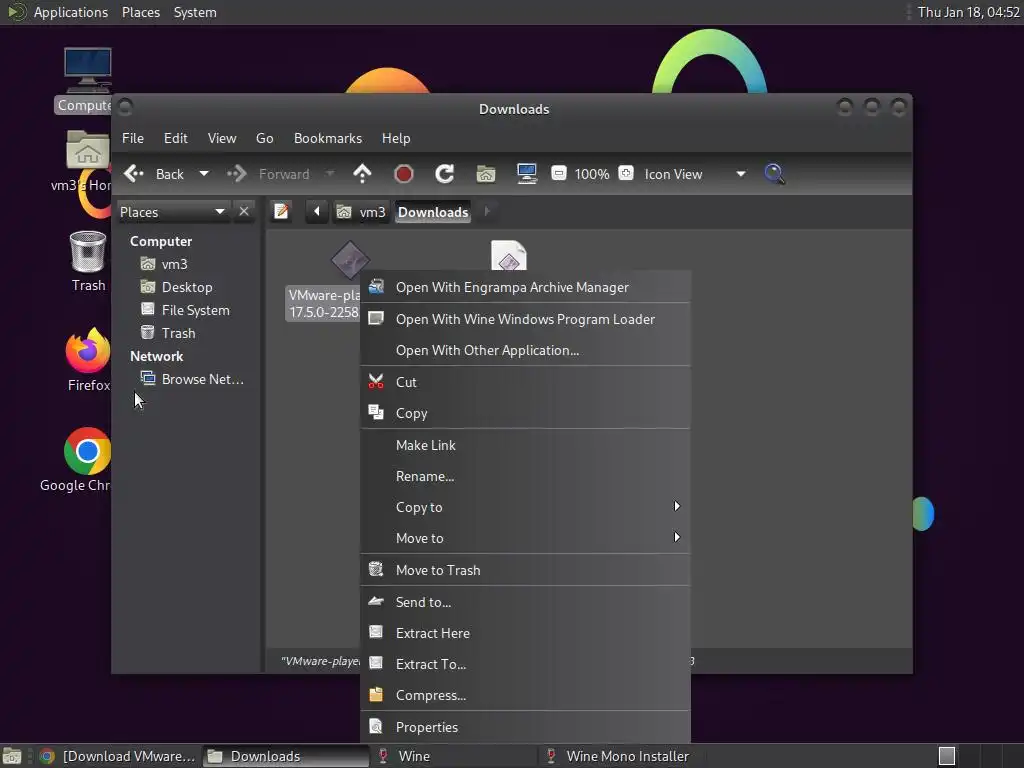The width and height of the screenshot is (1024, 768).
Task: Open the Edit menu
Action: tap(176, 138)
